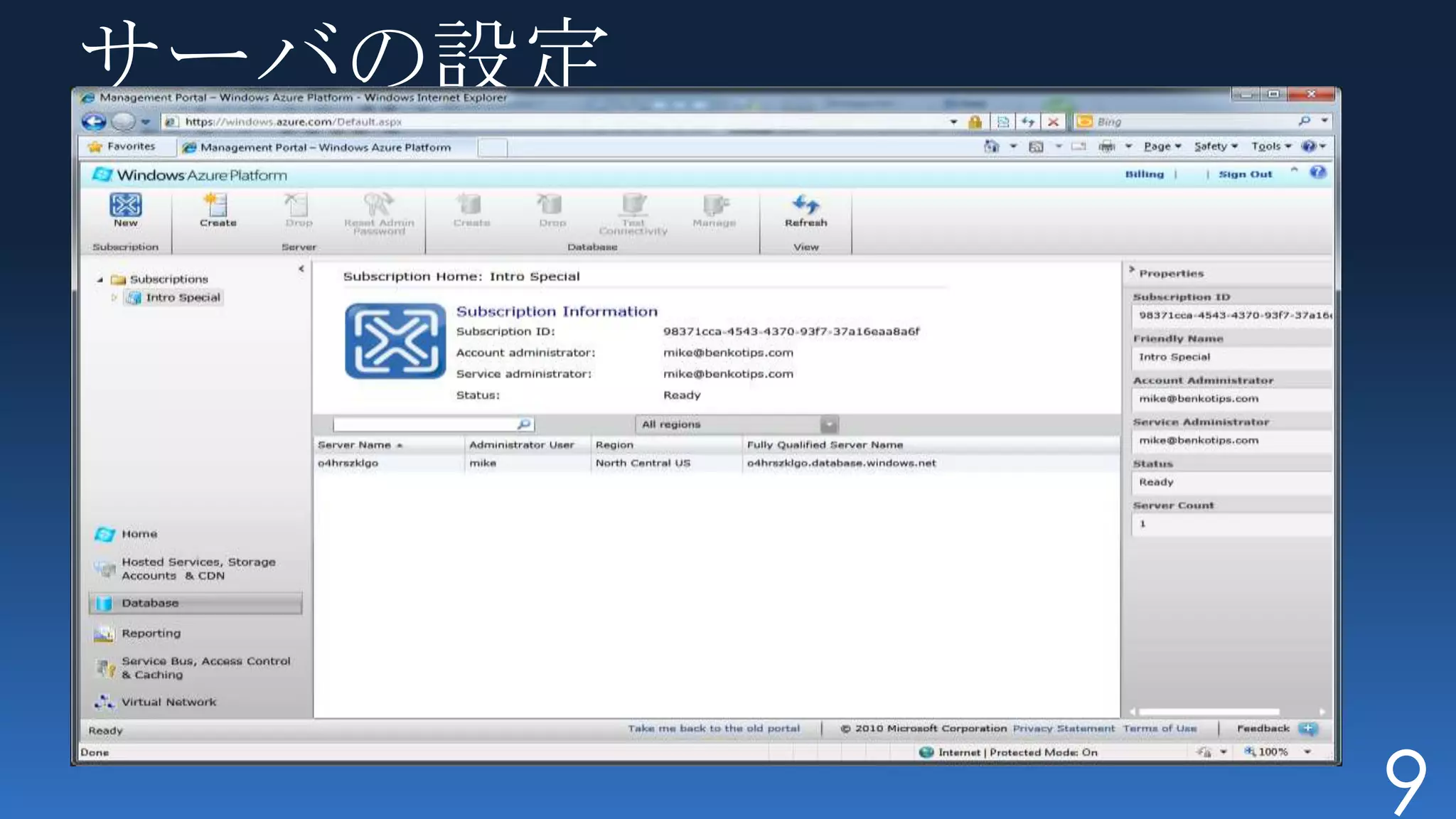Click o4hrszklgo.database.windows.net cell
Image resolution: width=1456 pixels, height=819 pixels.
841,464
